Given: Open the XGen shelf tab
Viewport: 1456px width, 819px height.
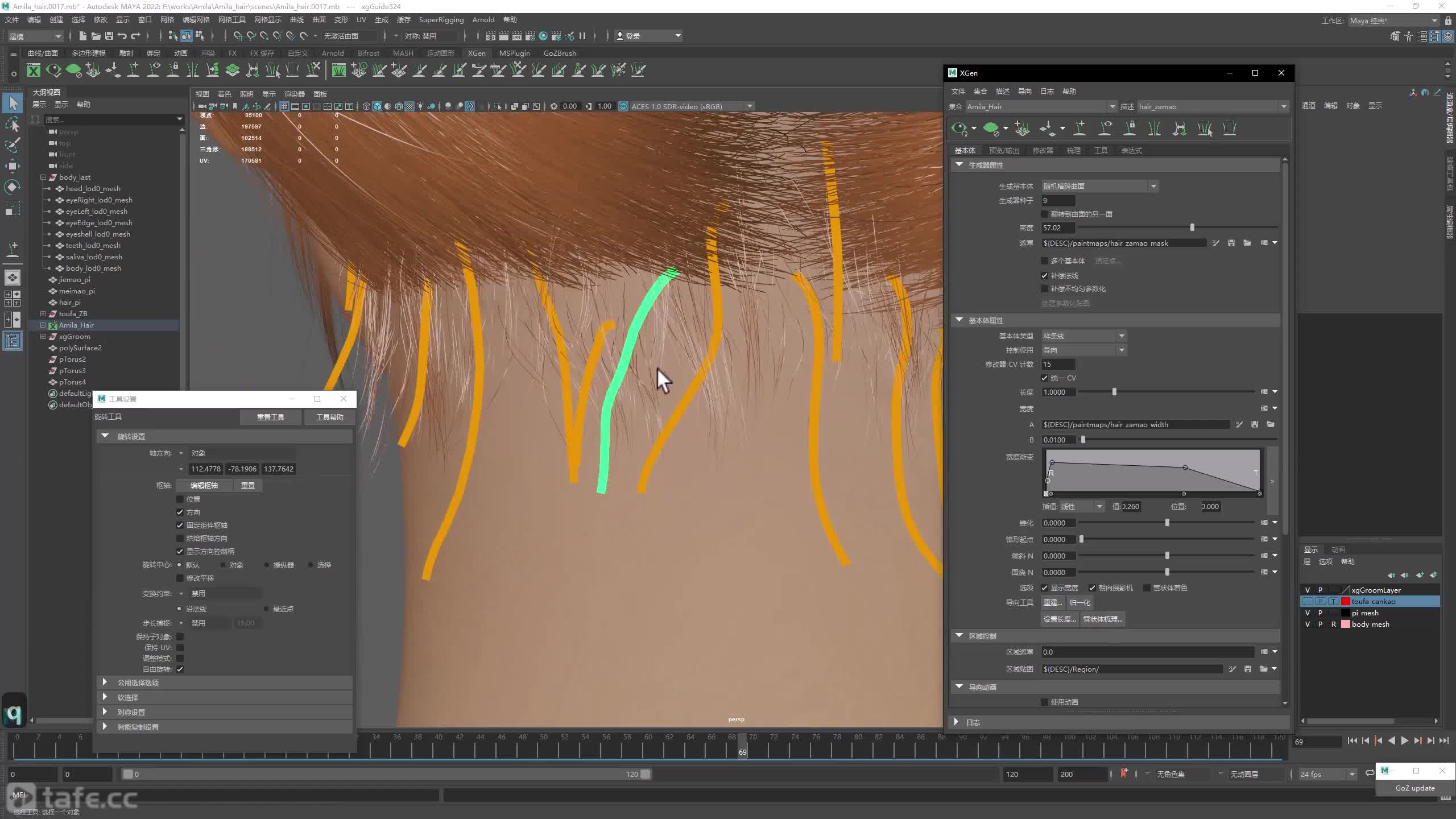Looking at the screenshot, I should point(477,53).
